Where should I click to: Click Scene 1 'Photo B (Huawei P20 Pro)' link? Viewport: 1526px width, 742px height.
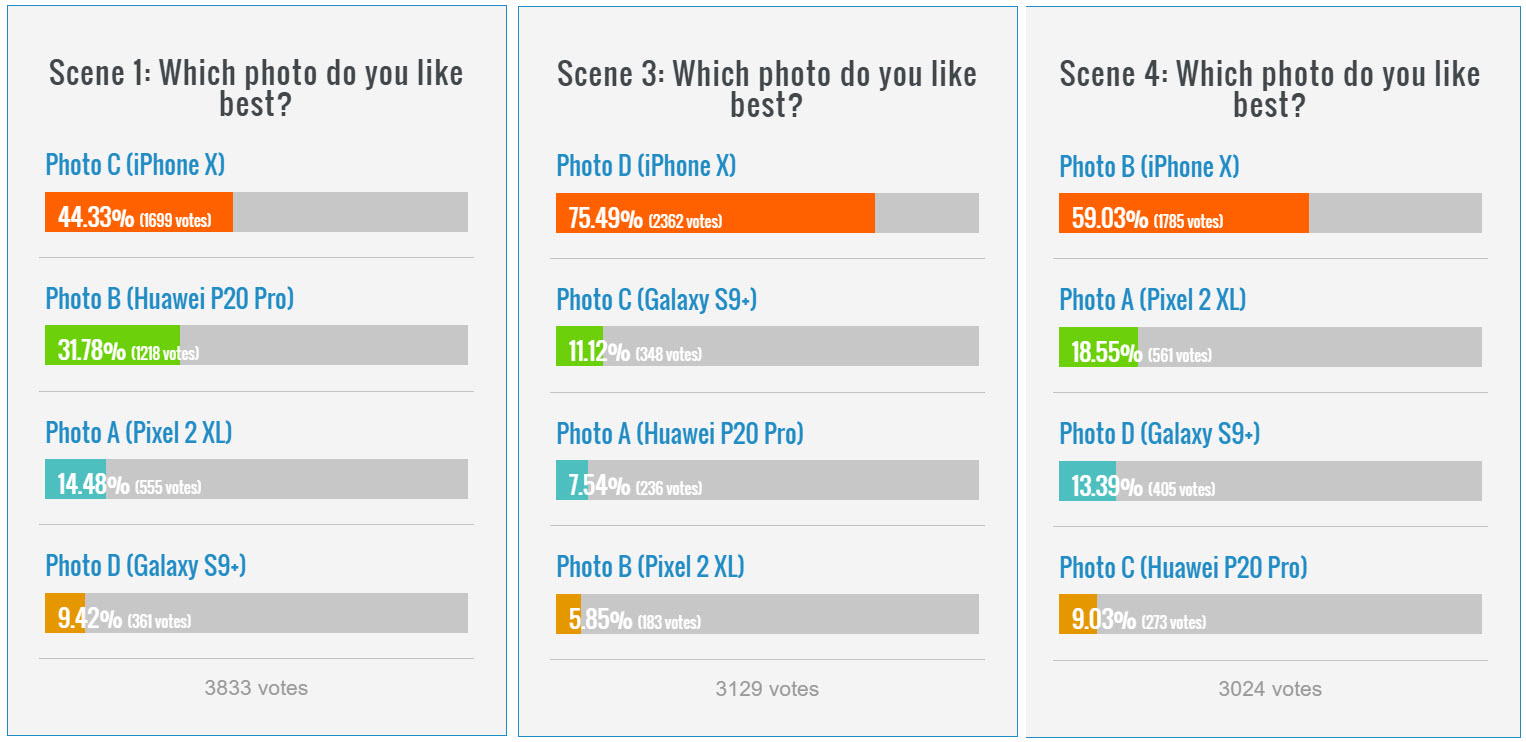170,298
